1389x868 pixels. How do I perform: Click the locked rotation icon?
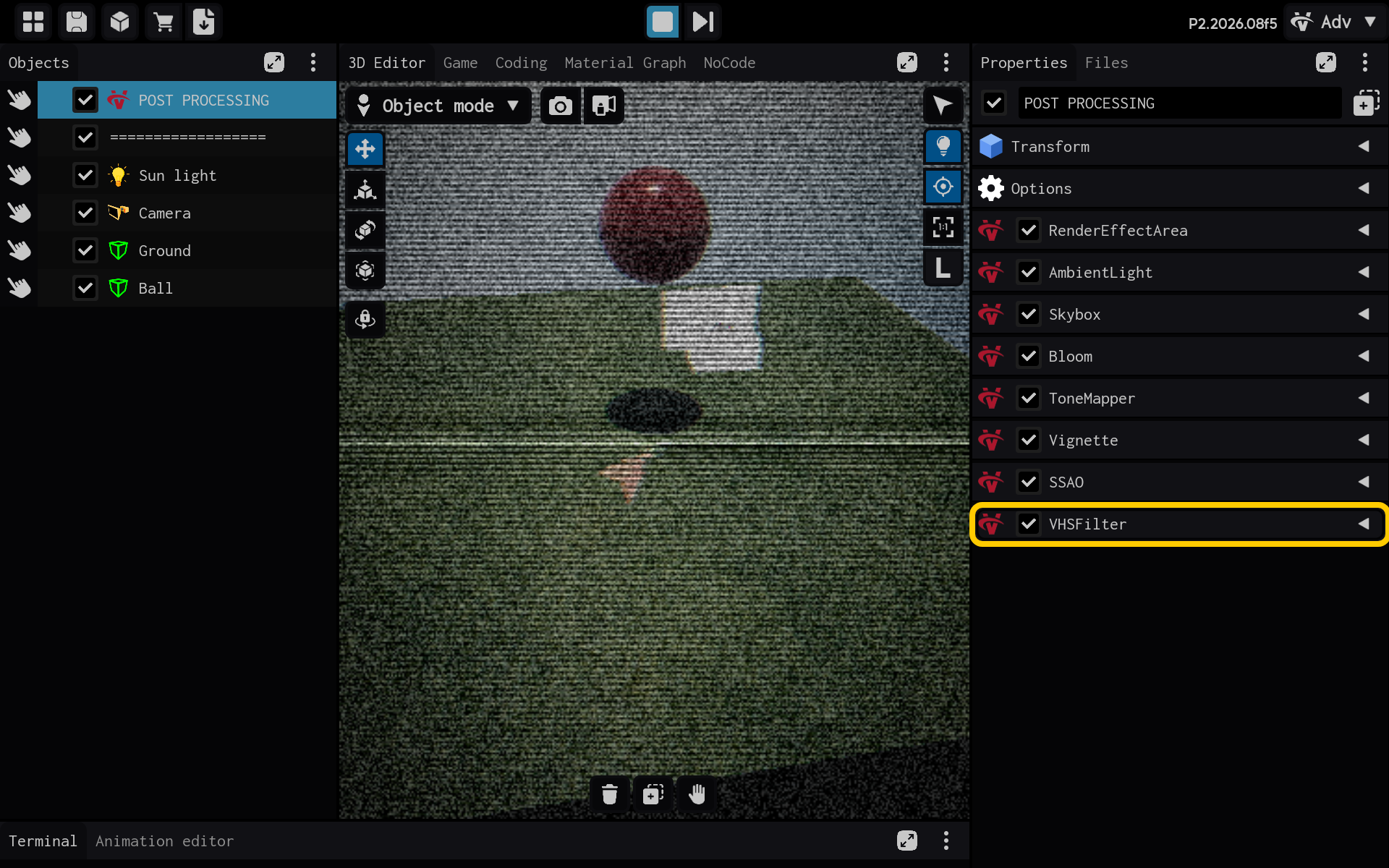[365, 319]
